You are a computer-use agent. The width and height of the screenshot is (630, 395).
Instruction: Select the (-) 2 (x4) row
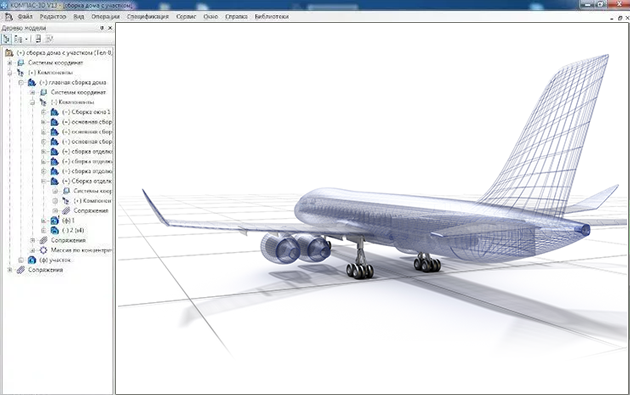[73, 230]
